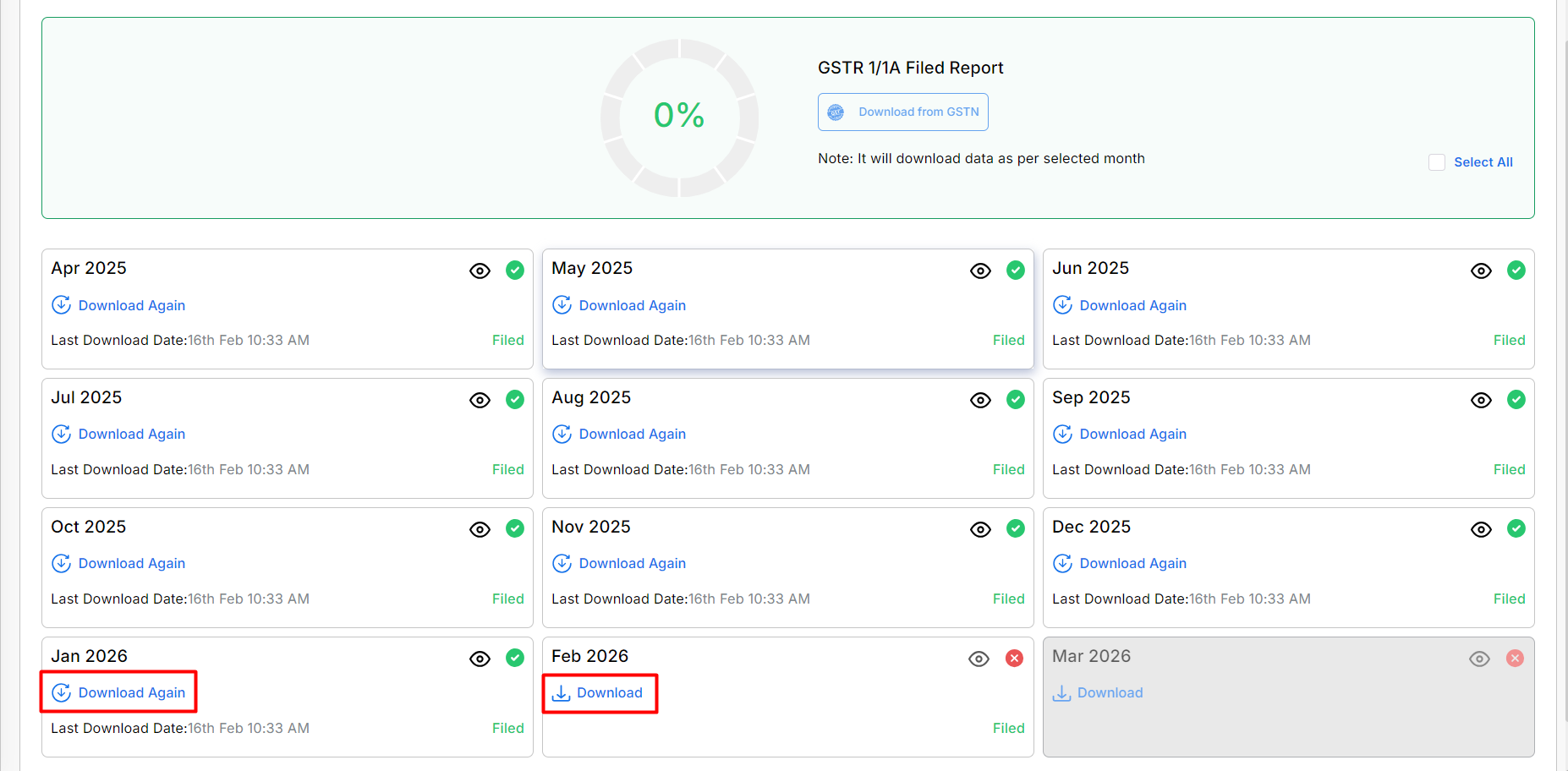
Task: Click green check status on Jun 2025
Action: click(1516, 271)
